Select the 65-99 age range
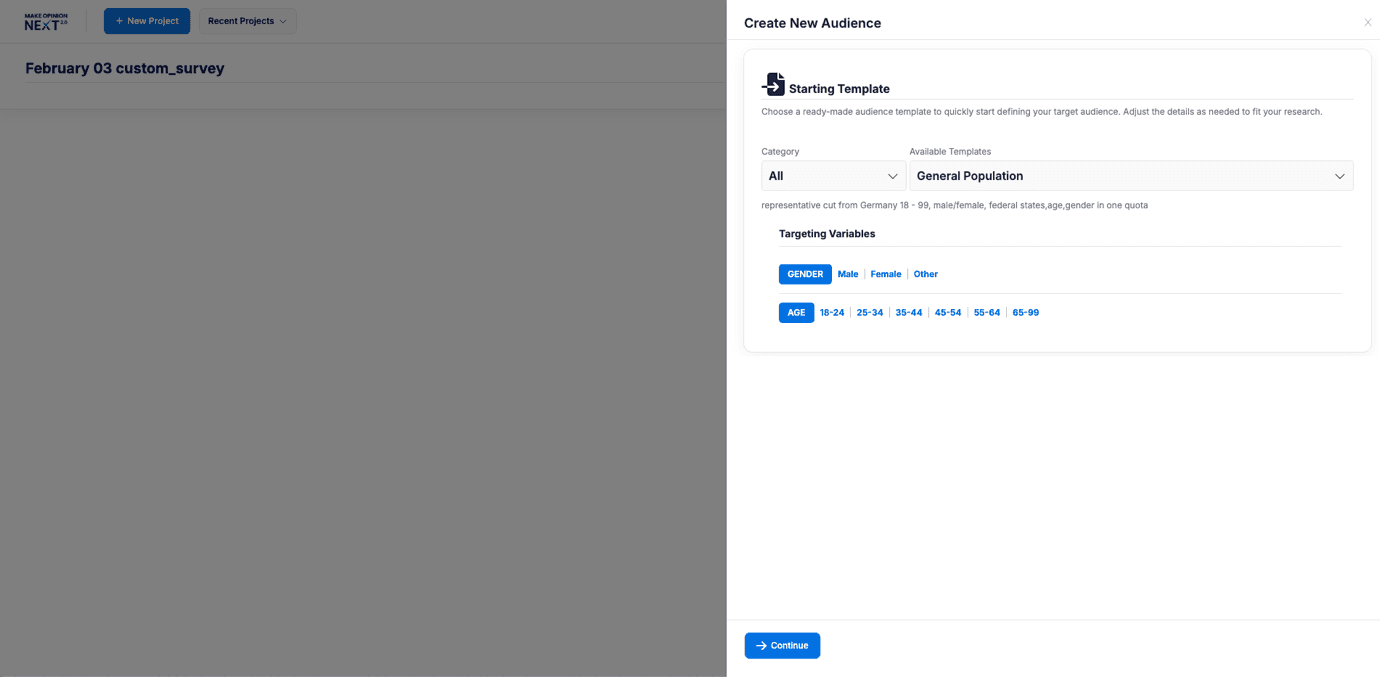 click(1025, 312)
